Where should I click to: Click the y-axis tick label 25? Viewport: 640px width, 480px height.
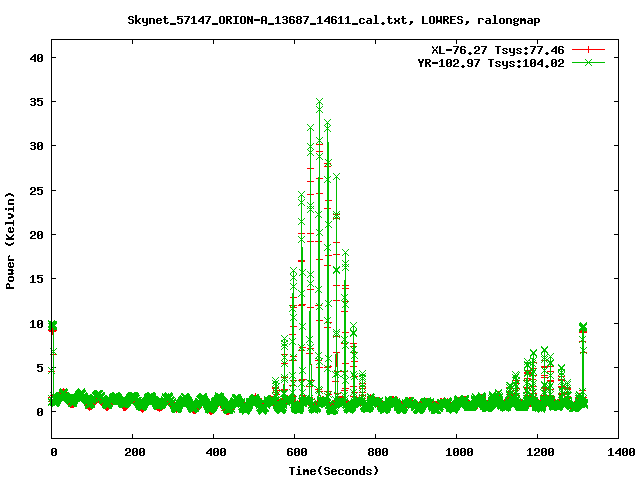coord(36,191)
